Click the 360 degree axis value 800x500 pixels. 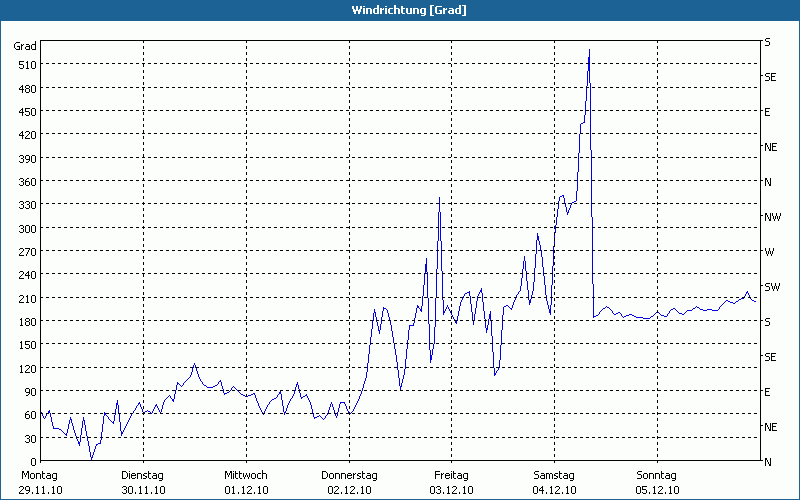tap(29, 182)
